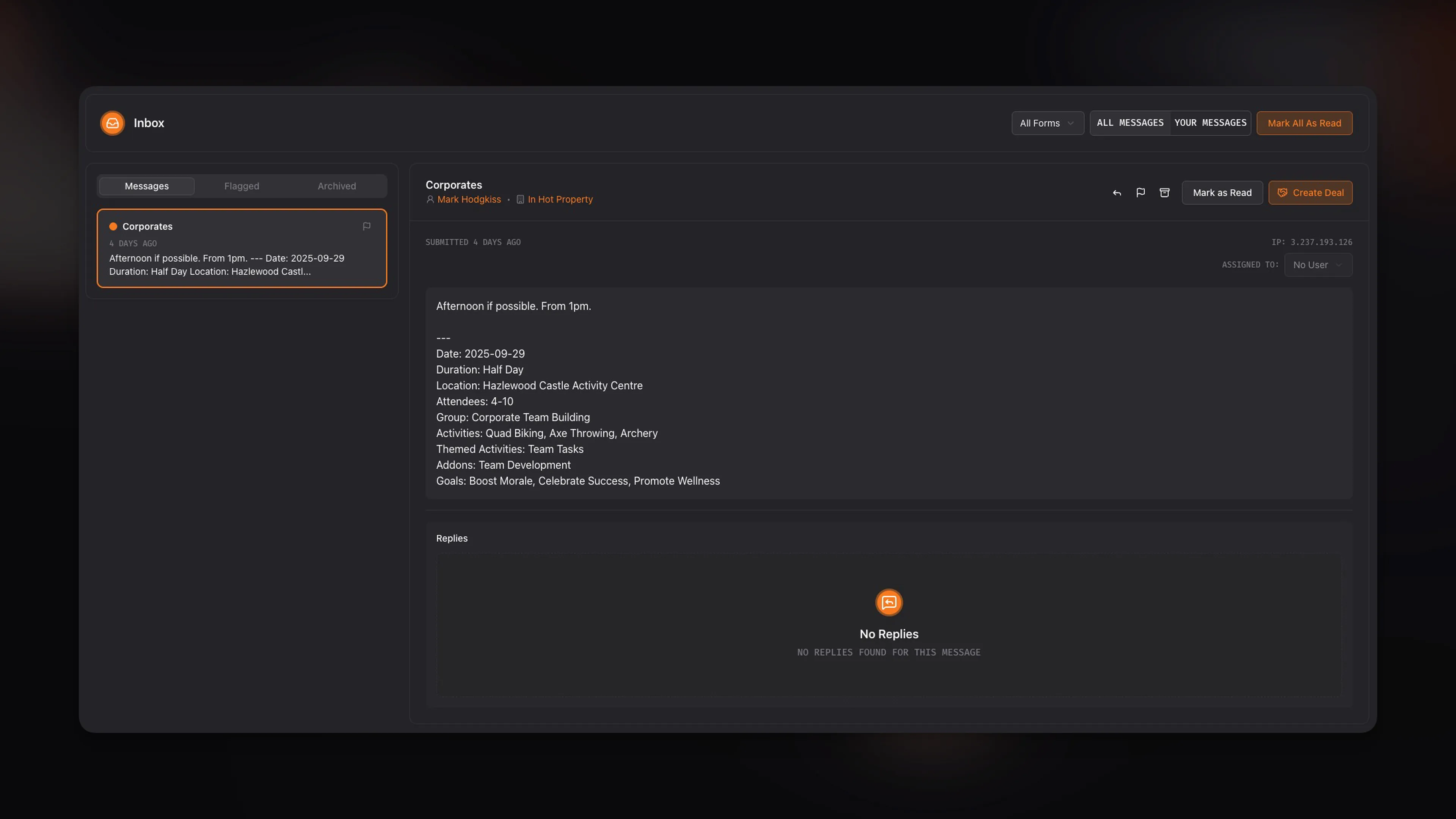Click the shield icon in Create Deal button
This screenshot has width=1456, height=819.
[x=1282, y=193]
